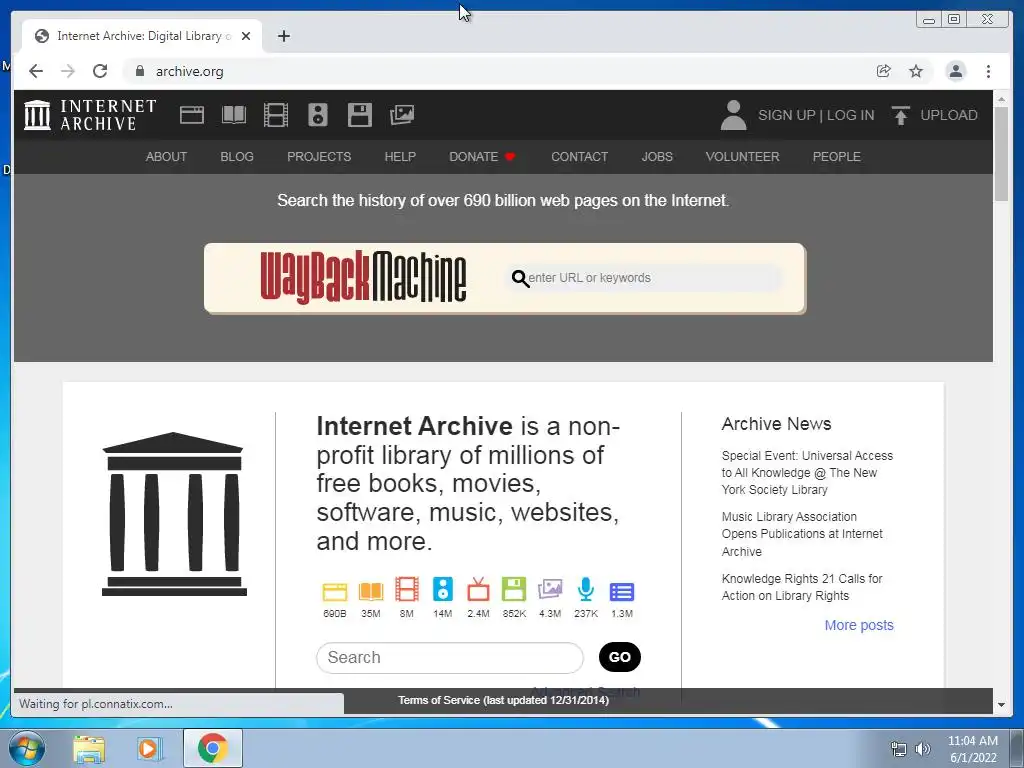Open the Chrome profile avatar button
1024x768 pixels.
click(x=955, y=71)
